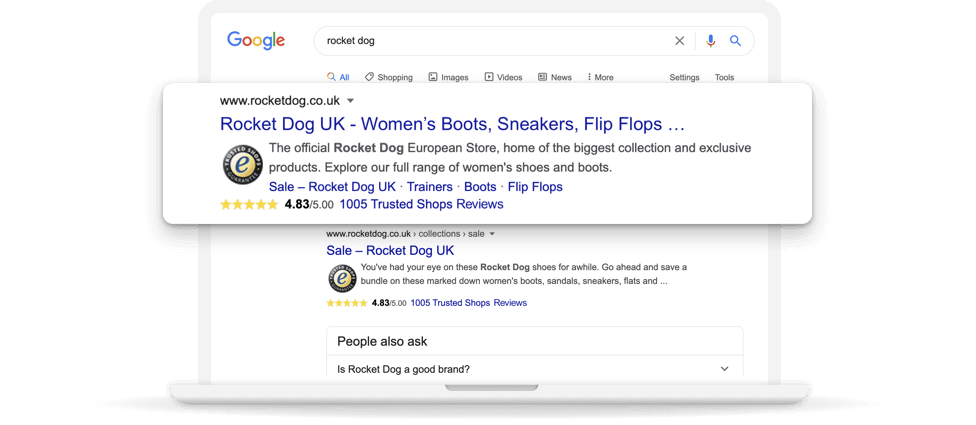Screen dimensions: 976x425
Task: Open the second 'Sale – Rocket Dog UK' result title
Action: [390, 251]
